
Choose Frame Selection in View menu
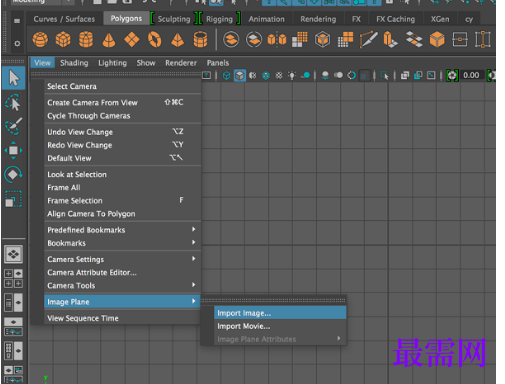click(122, 201)
